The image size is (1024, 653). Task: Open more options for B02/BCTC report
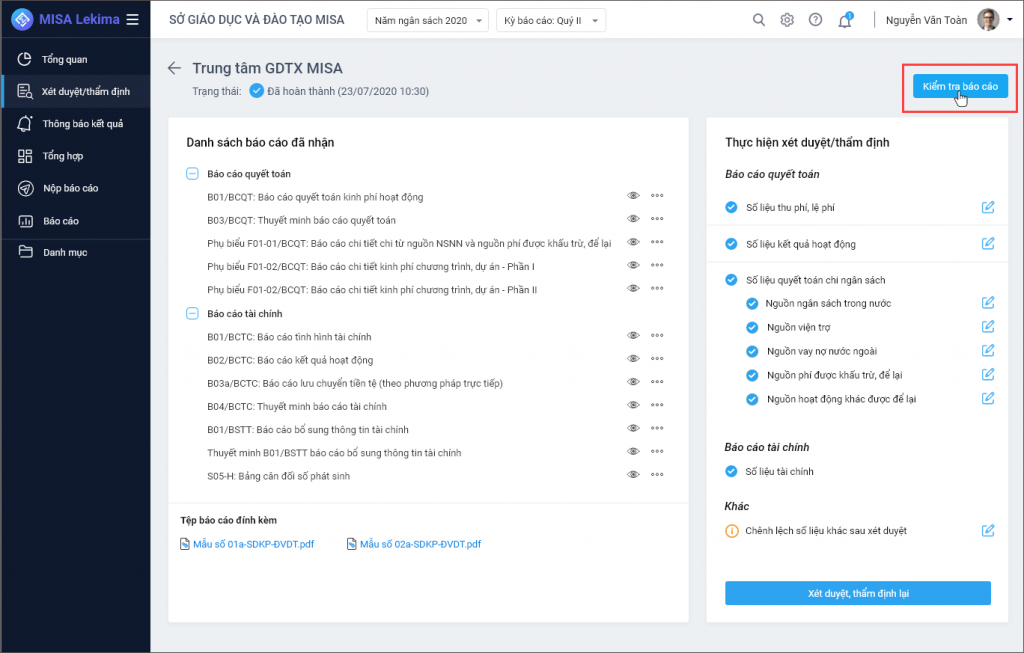pos(657,359)
